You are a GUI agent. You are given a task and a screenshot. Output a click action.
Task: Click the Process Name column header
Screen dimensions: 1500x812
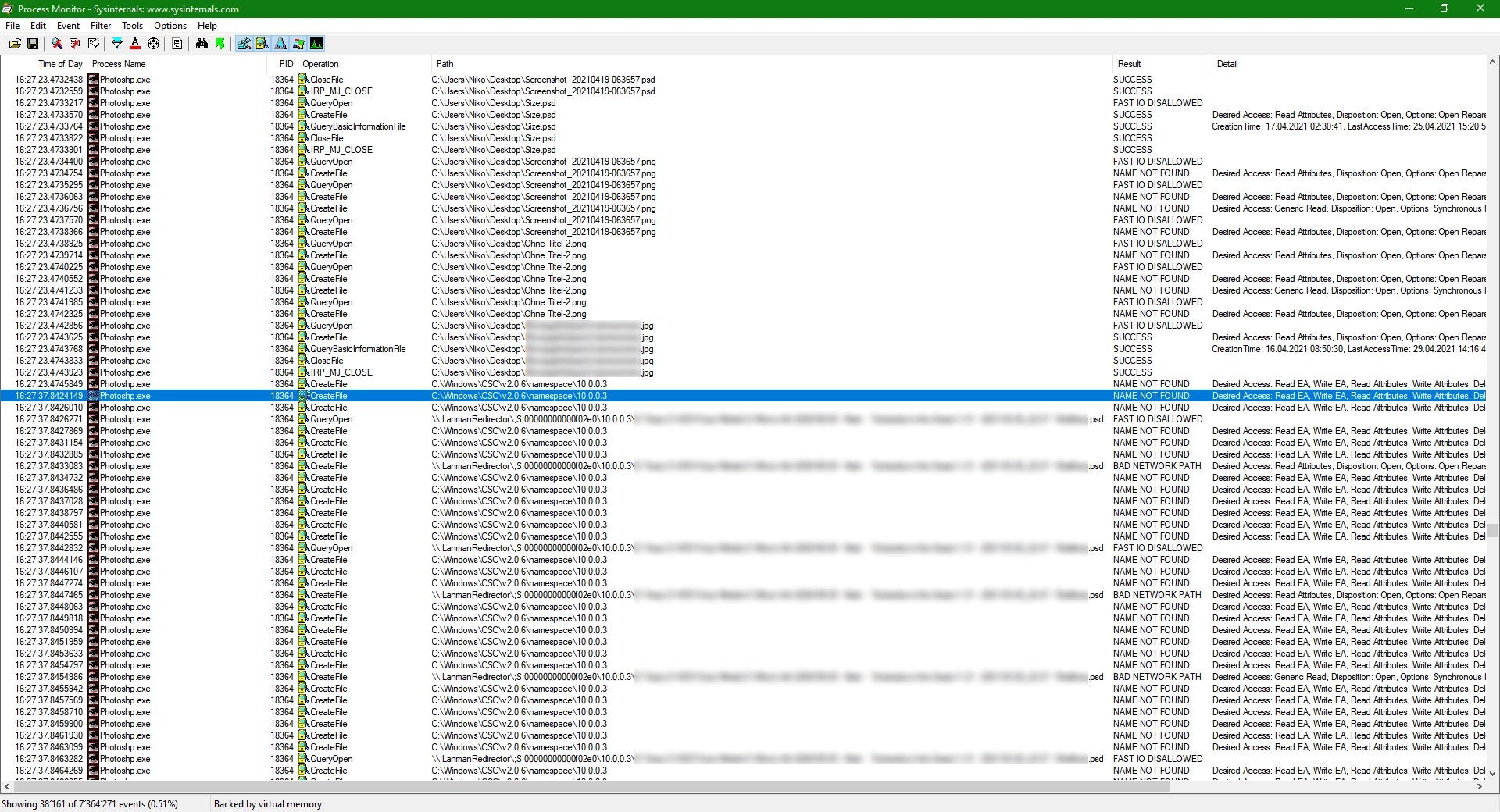177,64
